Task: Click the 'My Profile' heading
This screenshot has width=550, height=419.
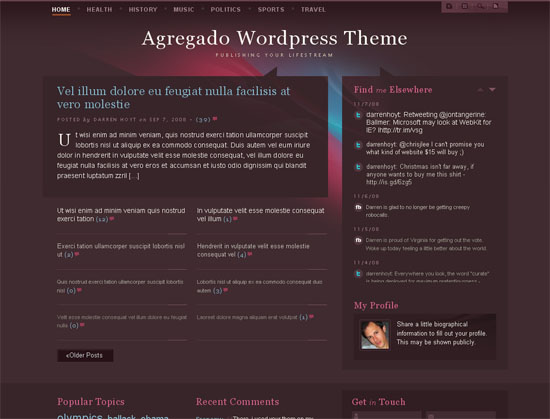Action: (376, 305)
